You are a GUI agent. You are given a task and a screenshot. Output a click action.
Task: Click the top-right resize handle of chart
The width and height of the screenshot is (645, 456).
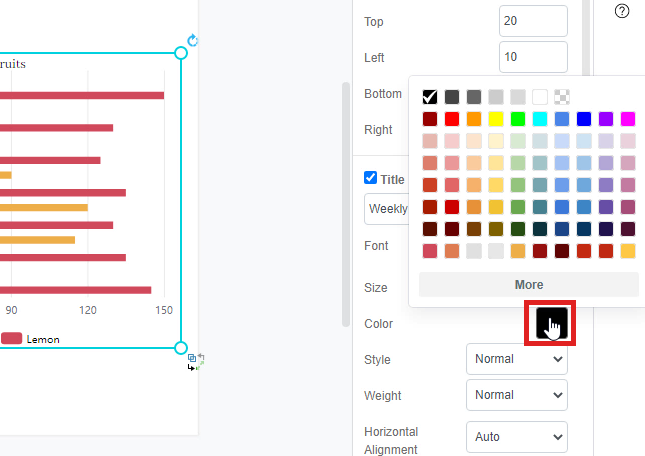tap(181, 52)
